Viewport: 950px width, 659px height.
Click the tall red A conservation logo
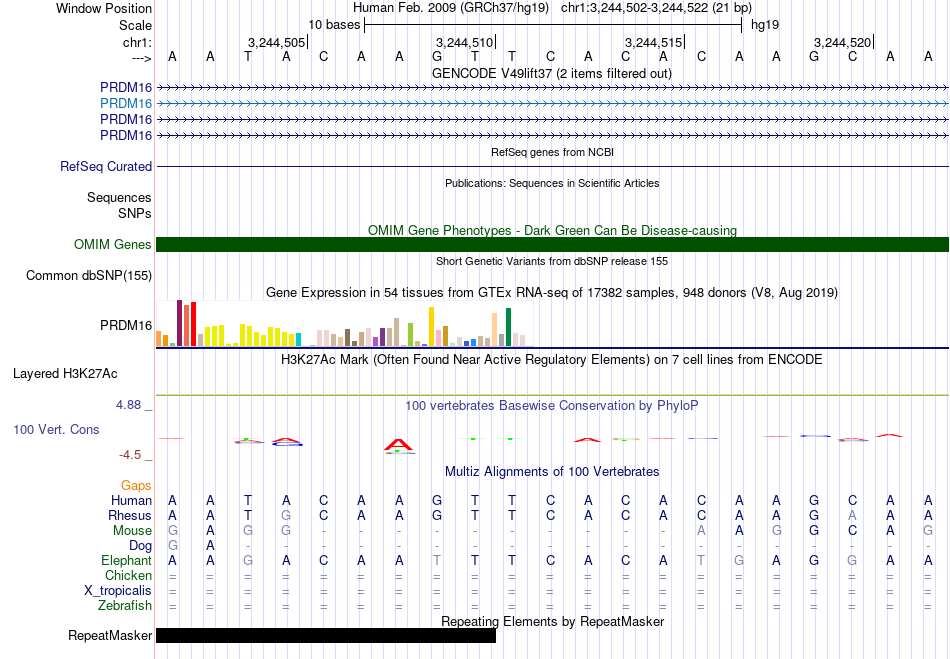[398, 445]
